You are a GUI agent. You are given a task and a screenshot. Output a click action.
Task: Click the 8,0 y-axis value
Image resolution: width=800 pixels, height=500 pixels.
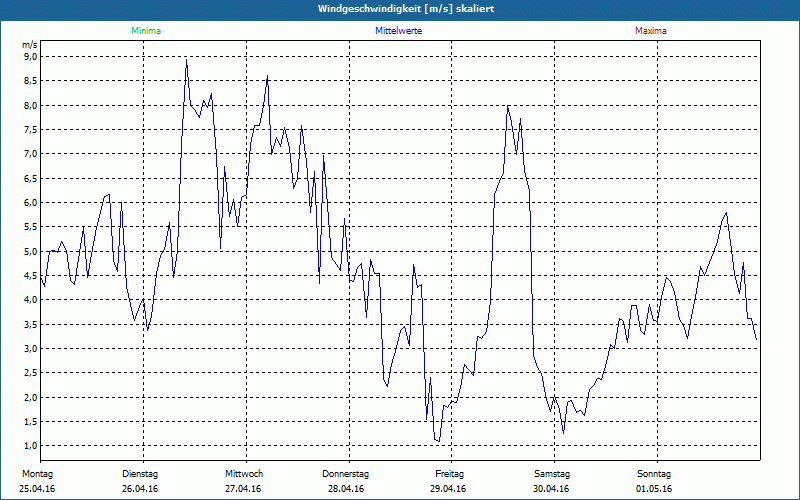pyautogui.click(x=31, y=105)
